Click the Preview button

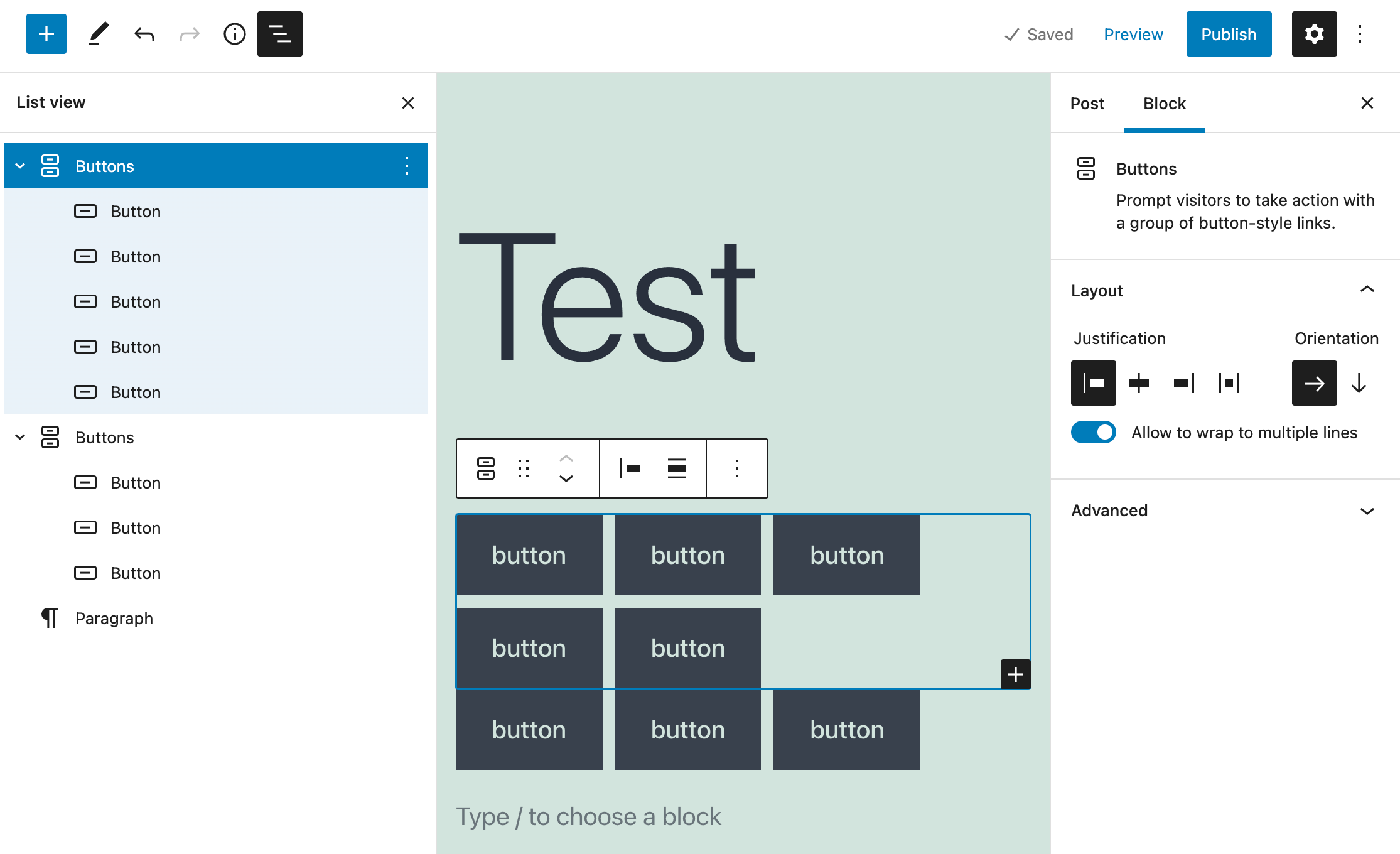[x=1134, y=33]
